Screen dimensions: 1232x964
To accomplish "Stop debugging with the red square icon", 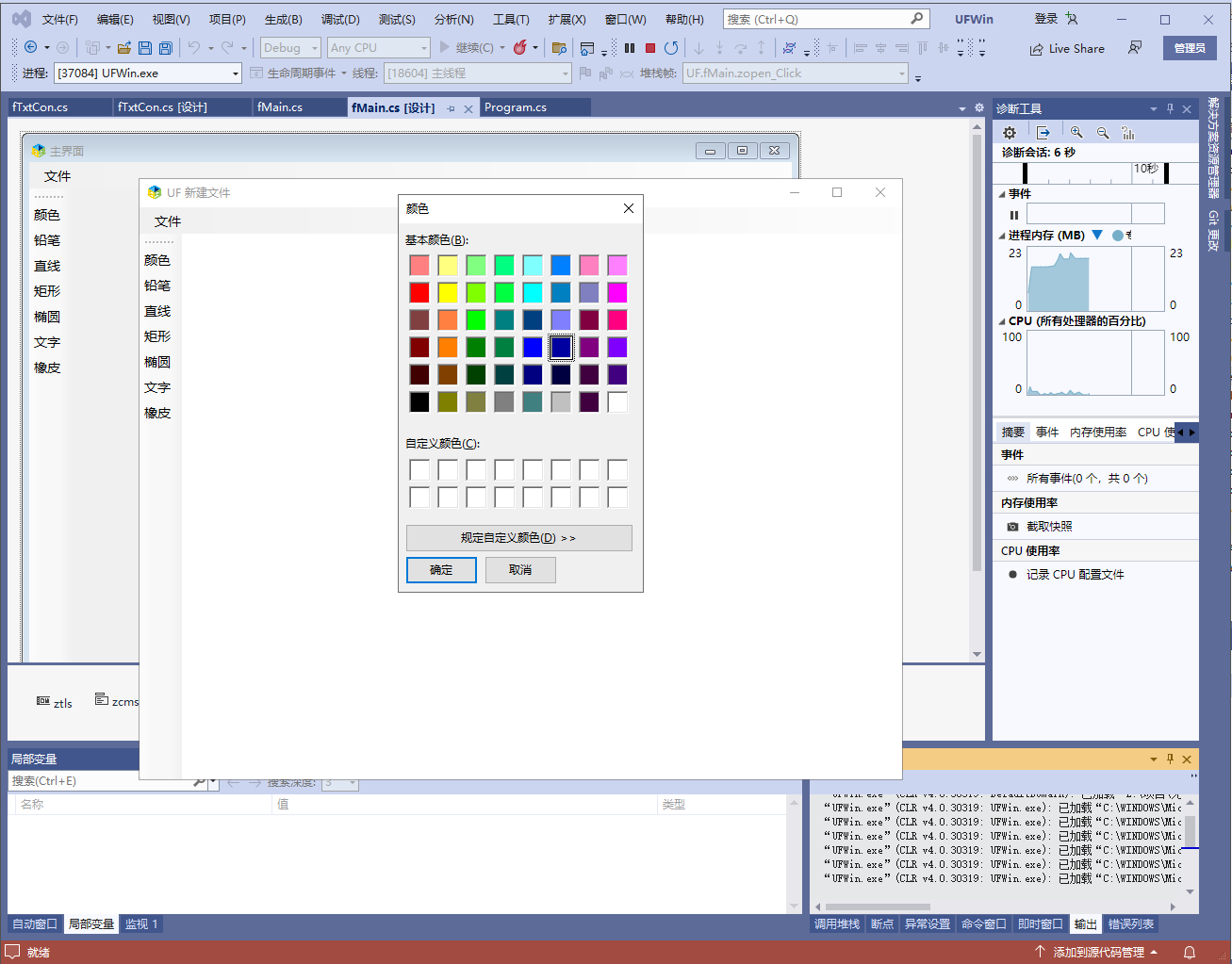I will pyautogui.click(x=650, y=48).
